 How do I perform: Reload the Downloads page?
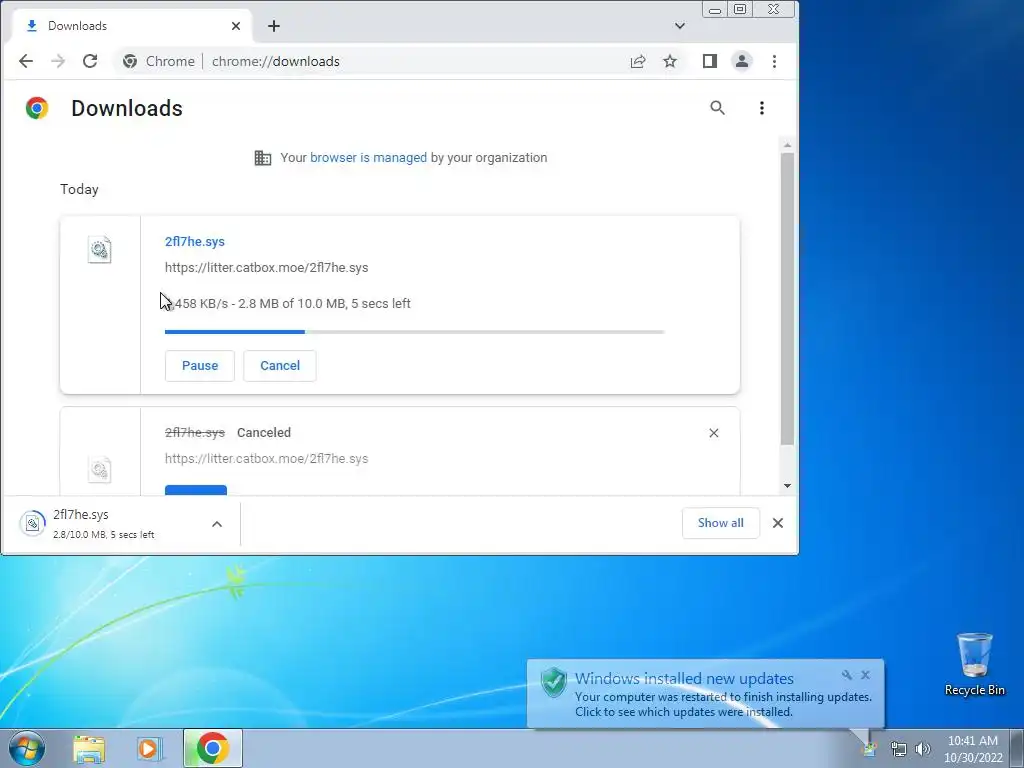(90, 61)
